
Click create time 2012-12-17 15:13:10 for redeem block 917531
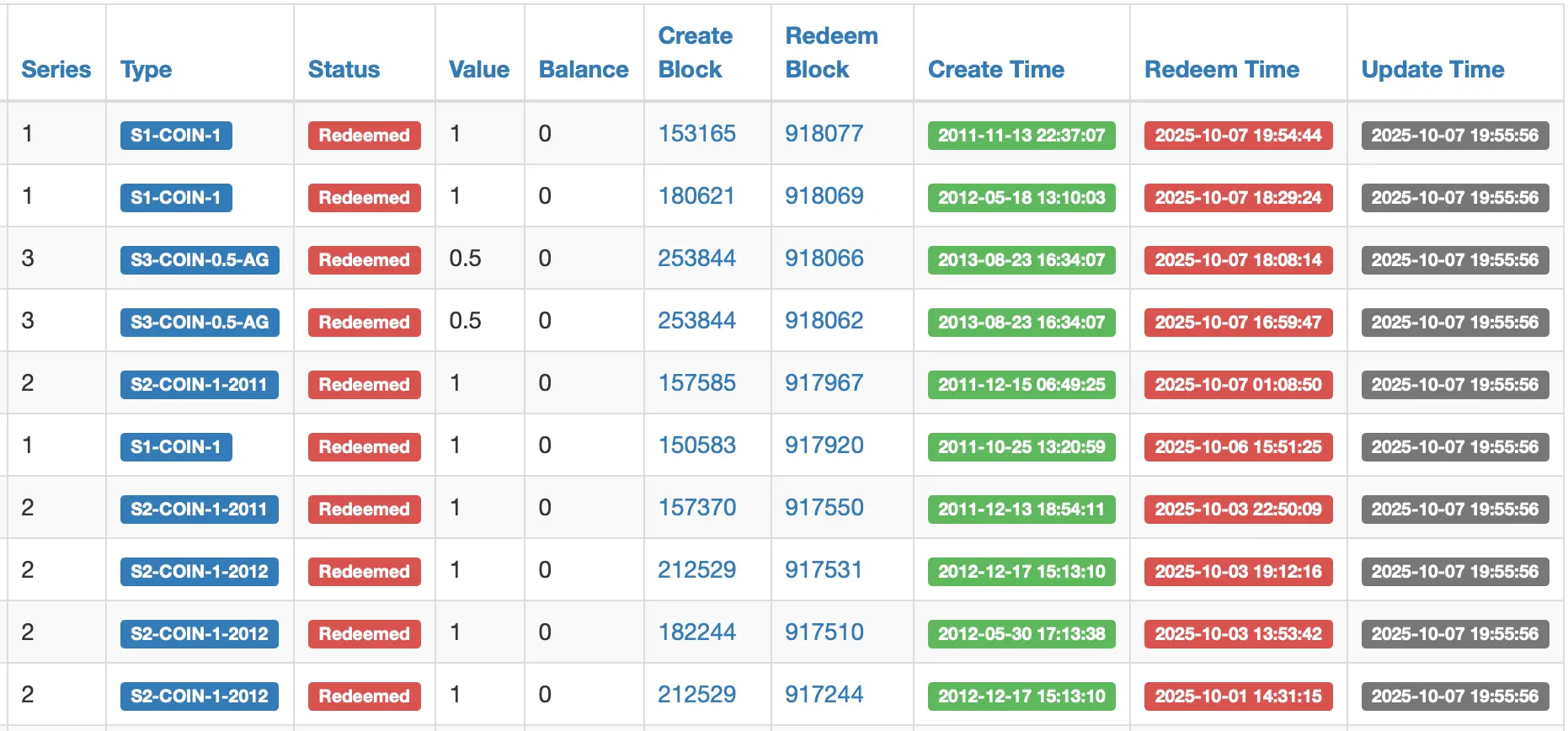tap(1021, 571)
